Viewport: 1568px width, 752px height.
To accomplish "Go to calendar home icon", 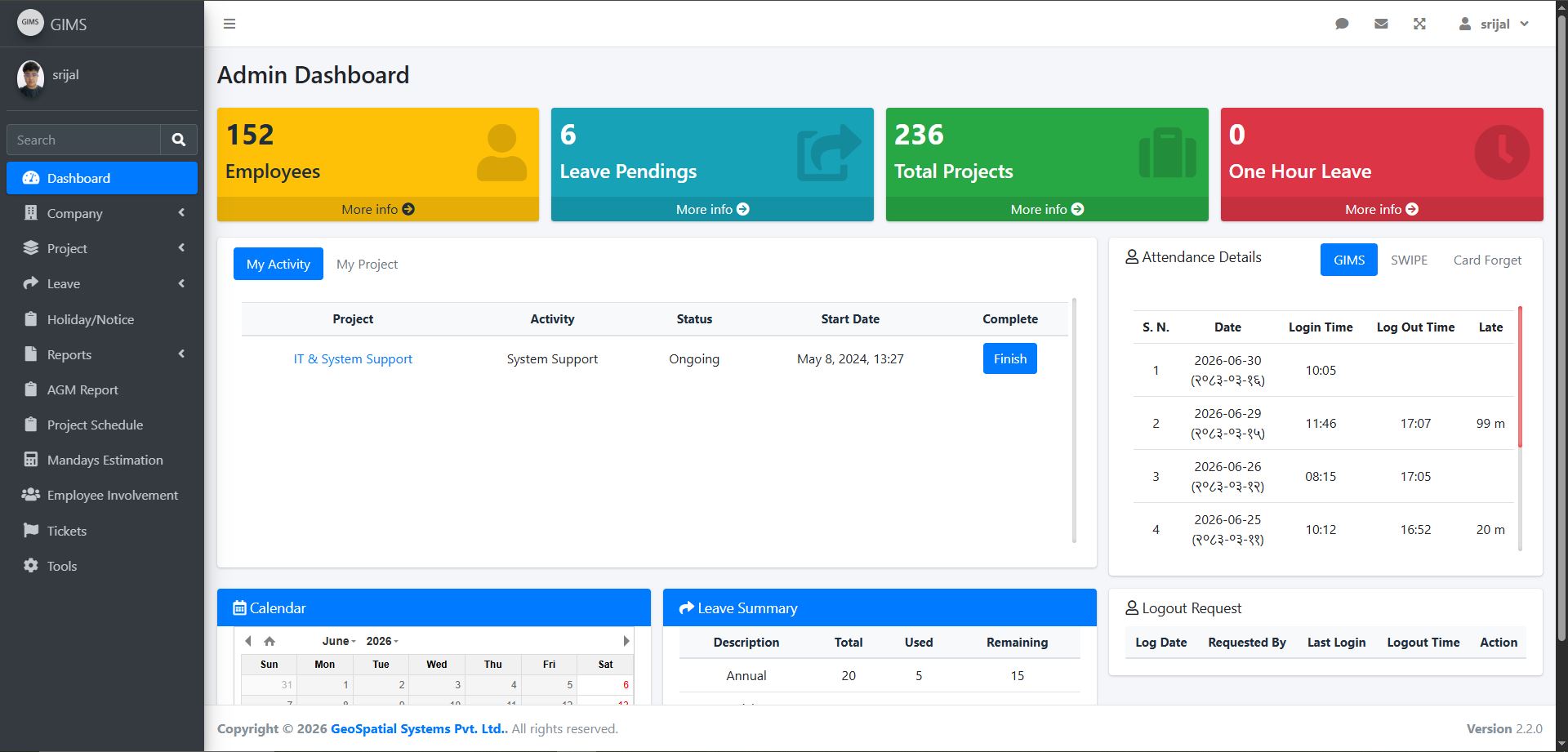I will pos(269,641).
